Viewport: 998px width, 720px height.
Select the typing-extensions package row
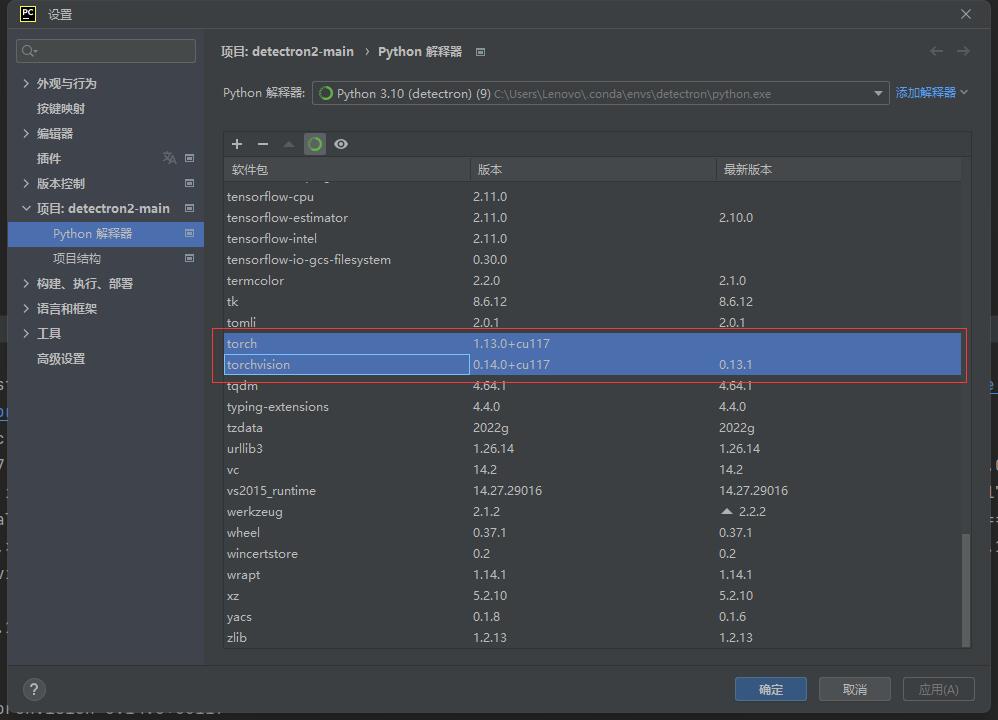[593, 407]
